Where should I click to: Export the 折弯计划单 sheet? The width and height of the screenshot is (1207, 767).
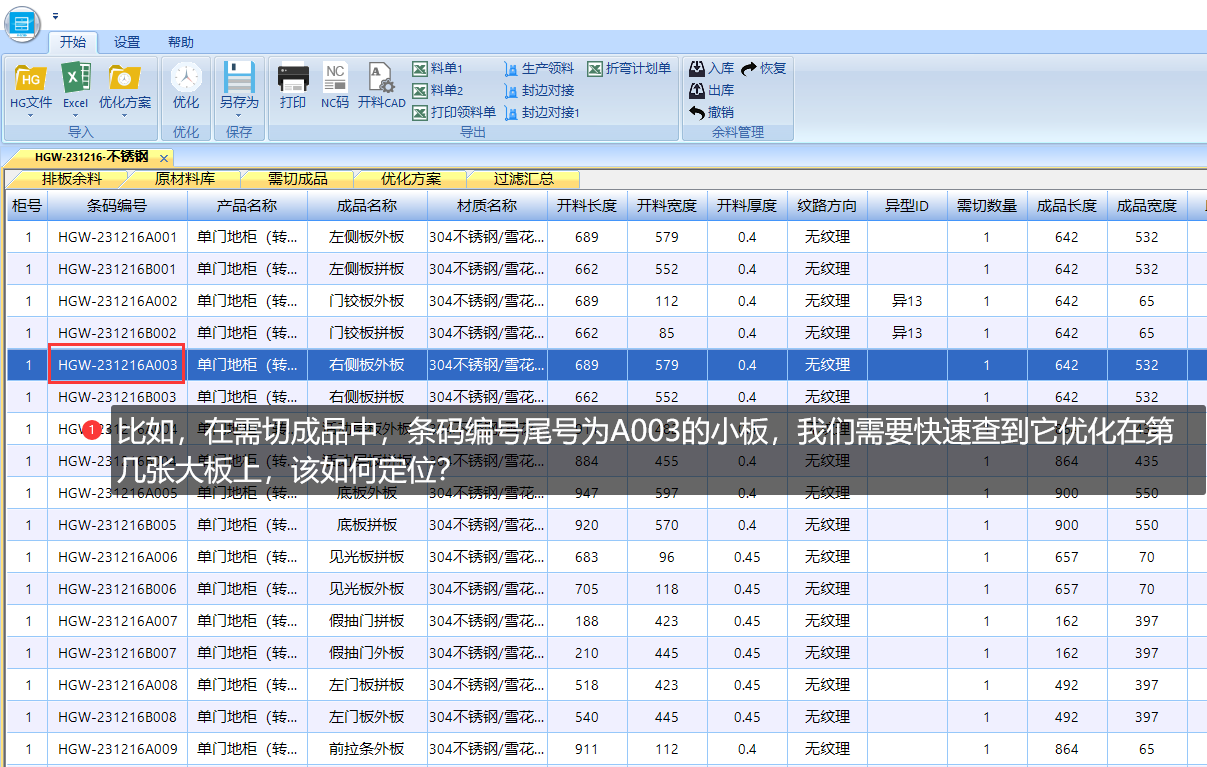(x=629, y=68)
